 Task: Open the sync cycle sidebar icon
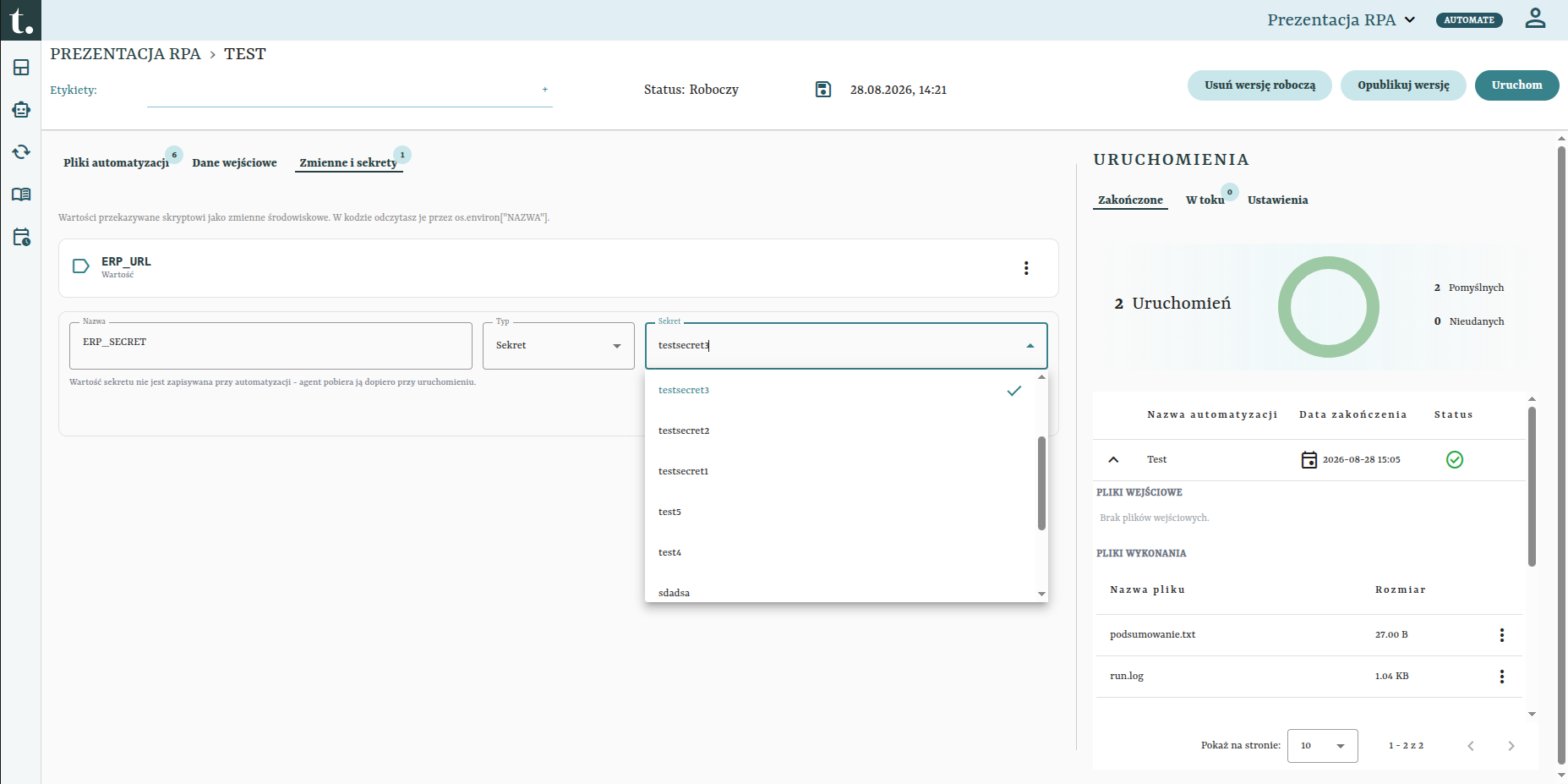21,152
